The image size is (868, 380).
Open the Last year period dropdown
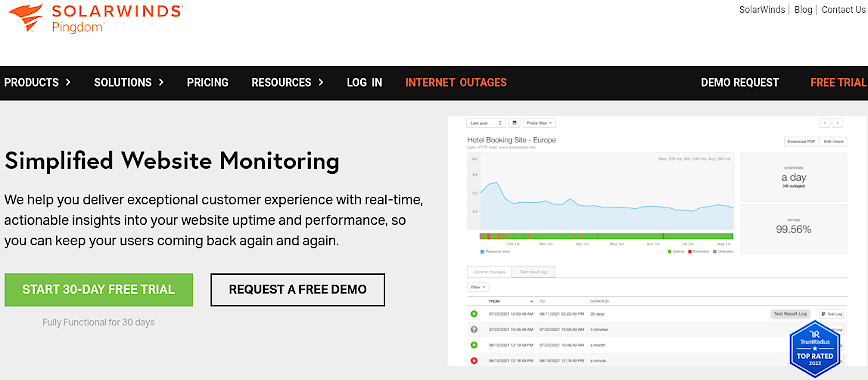click(486, 123)
